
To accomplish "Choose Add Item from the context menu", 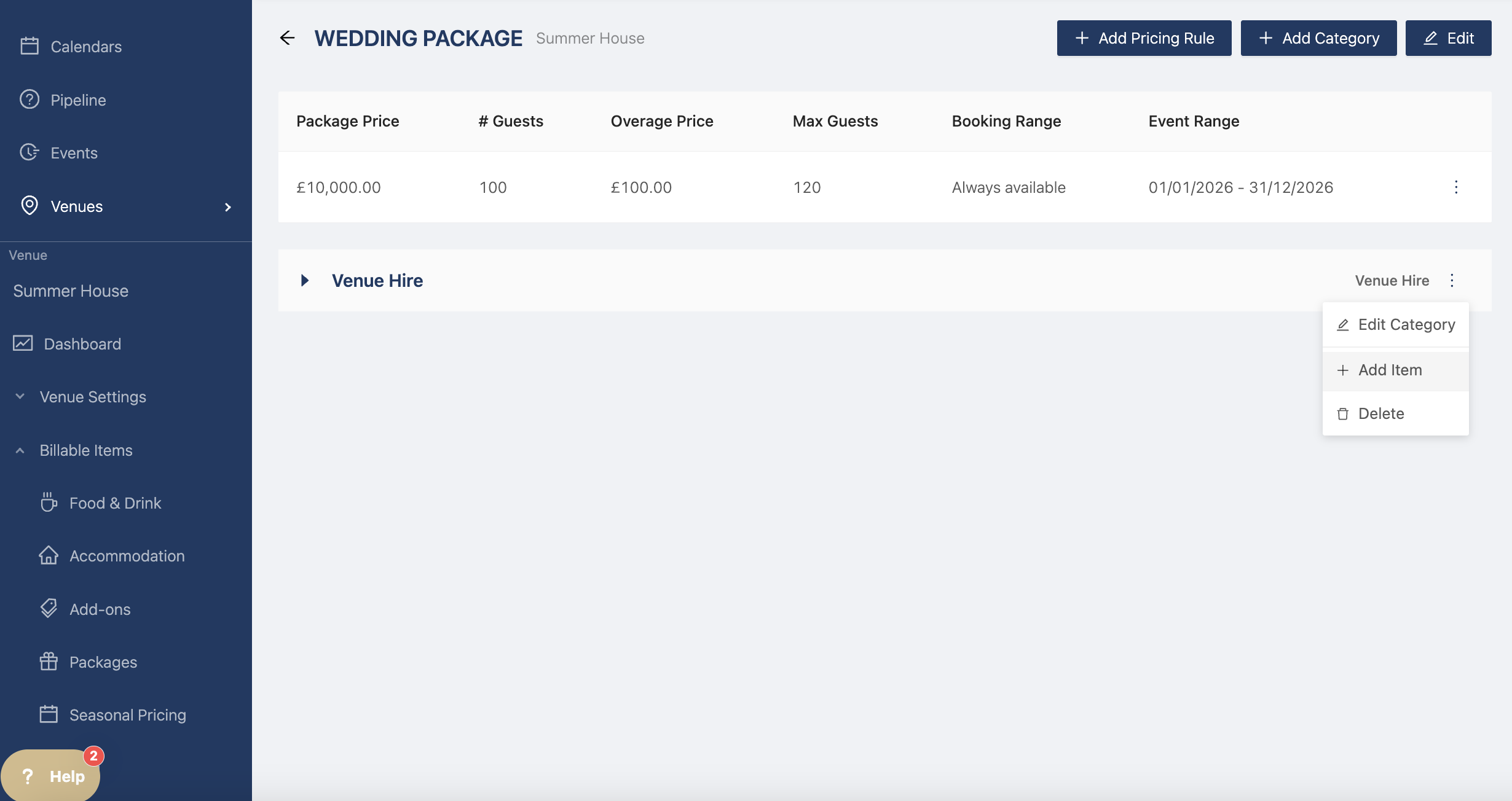I will (1389, 370).
